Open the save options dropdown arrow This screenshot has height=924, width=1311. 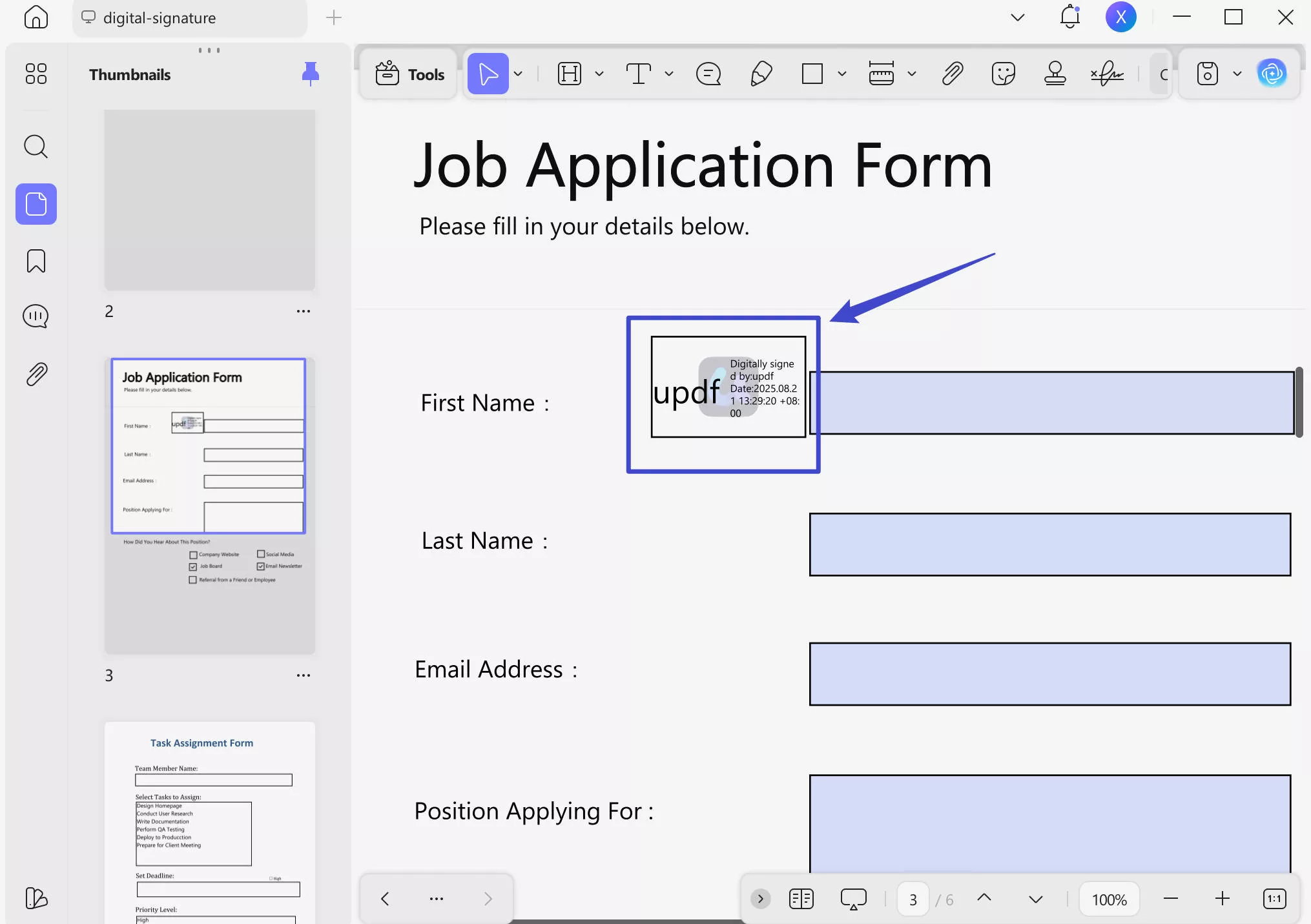(x=1237, y=74)
